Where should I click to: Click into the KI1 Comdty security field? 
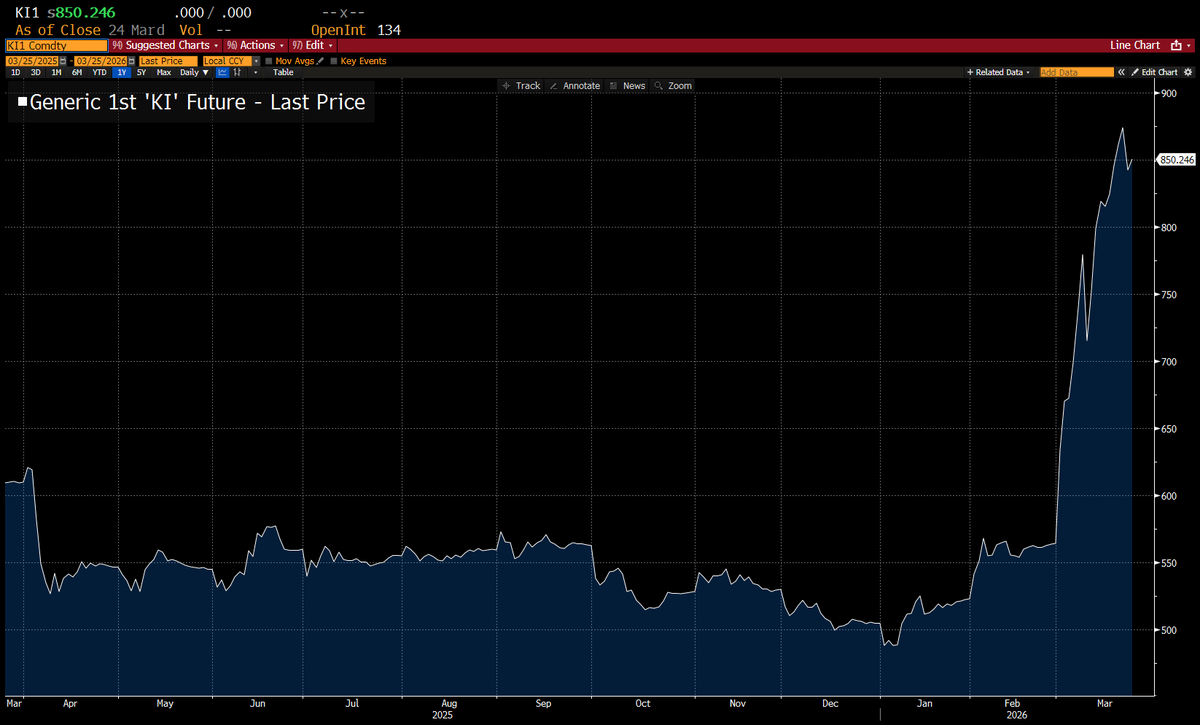point(56,45)
